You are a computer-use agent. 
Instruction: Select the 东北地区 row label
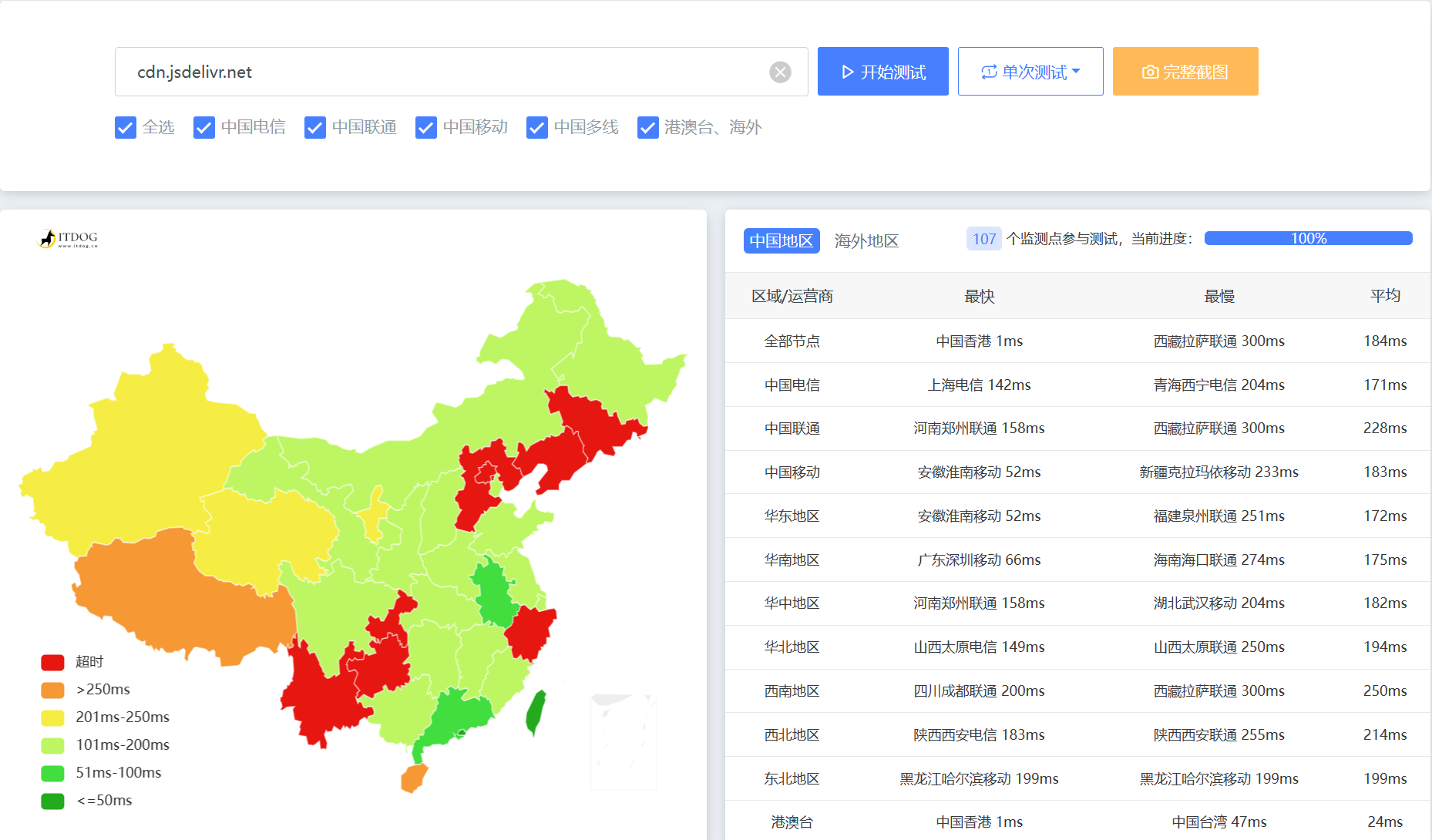pos(792,779)
